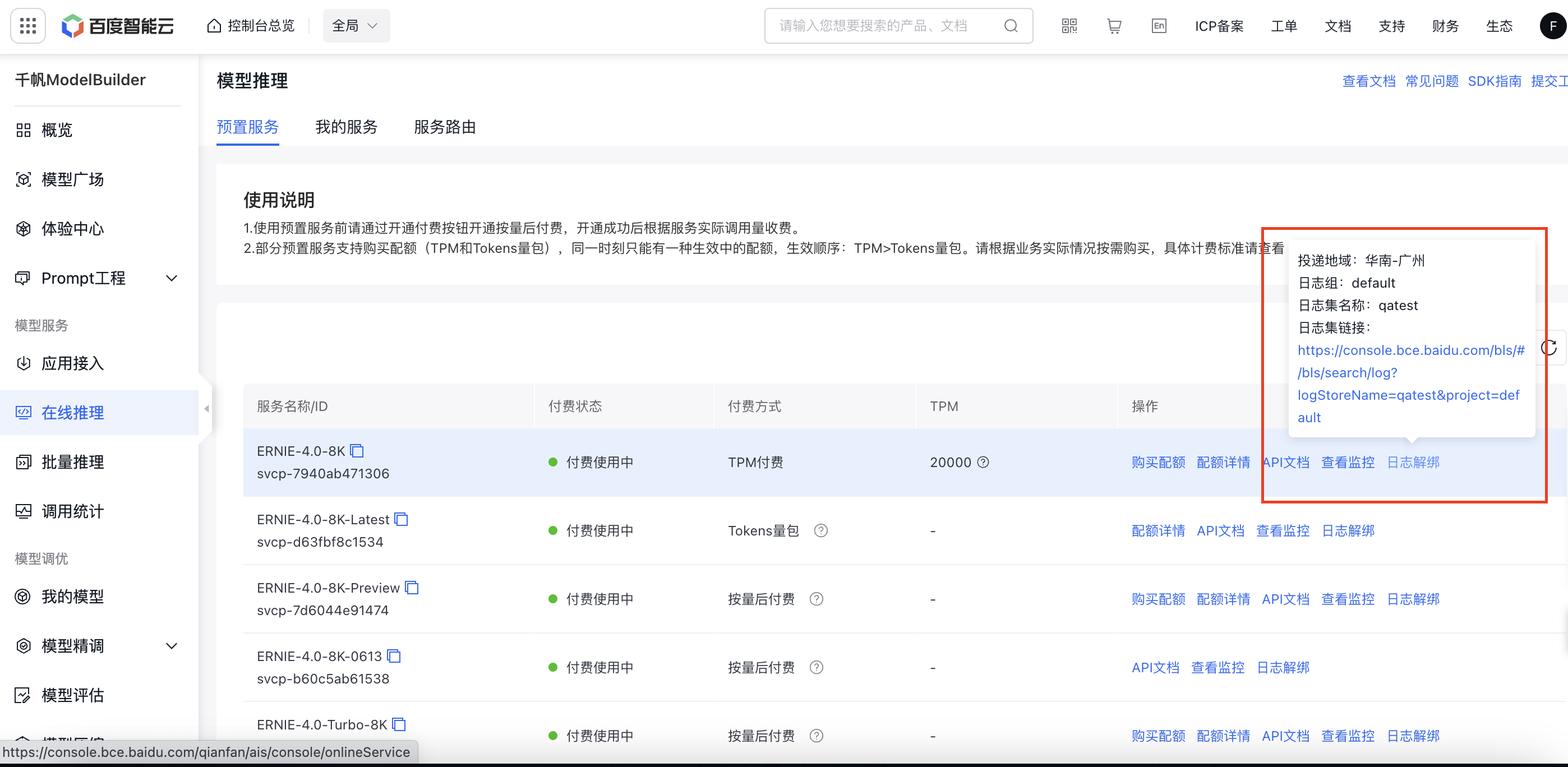Open 生态 in the top menu
The width and height of the screenshot is (1568, 767).
[x=1499, y=26]
